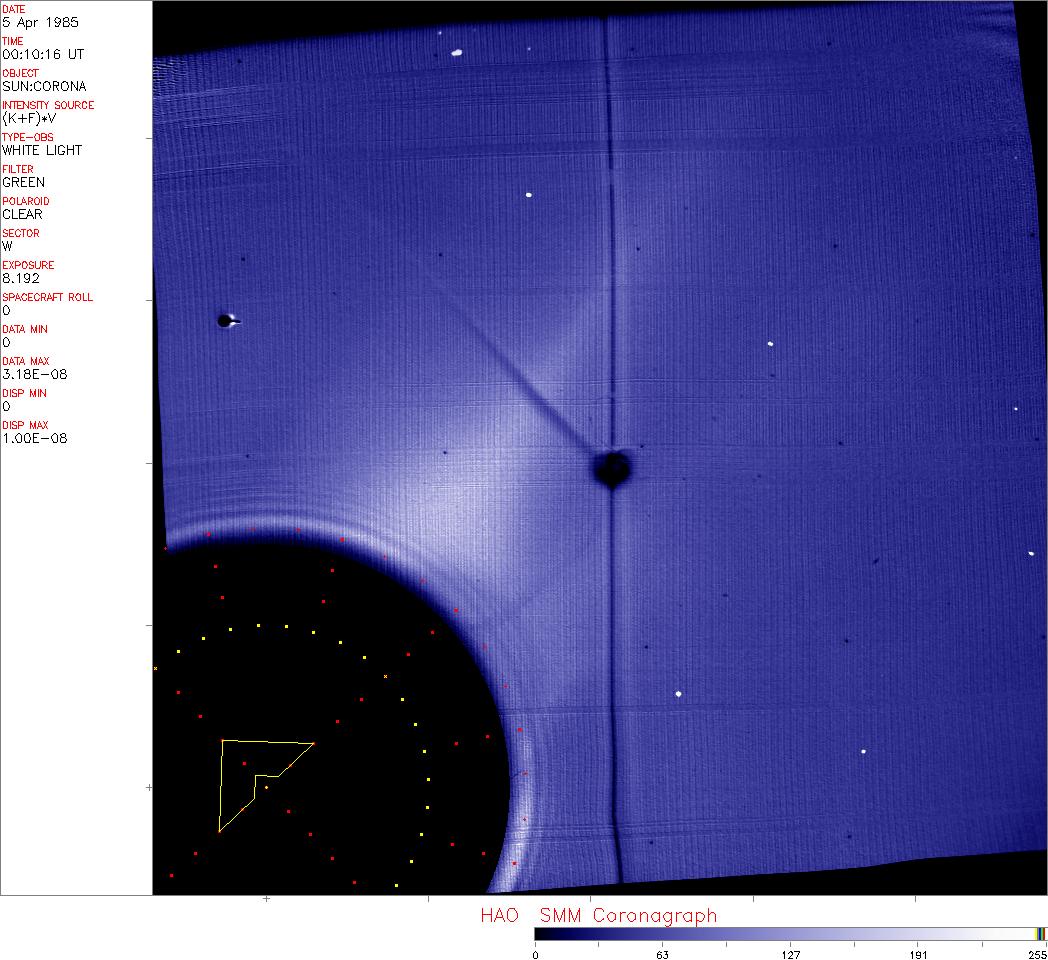The height and width of the screenshot is (960, 1048).
Task: Select the "CLEAR" polaroid value
Action: [x=23, y=214]
